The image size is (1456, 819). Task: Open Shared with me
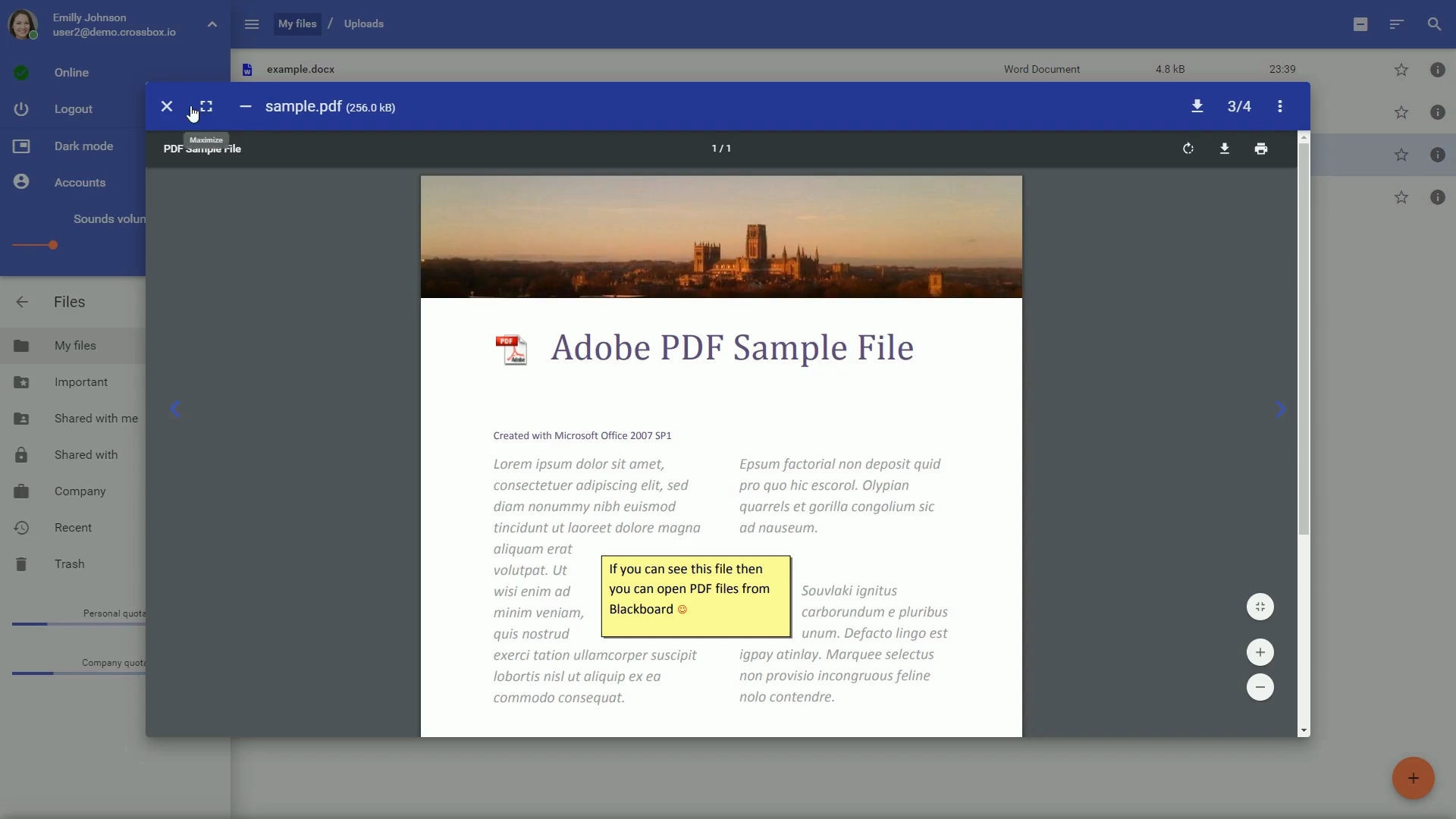[x=73, y=419]
